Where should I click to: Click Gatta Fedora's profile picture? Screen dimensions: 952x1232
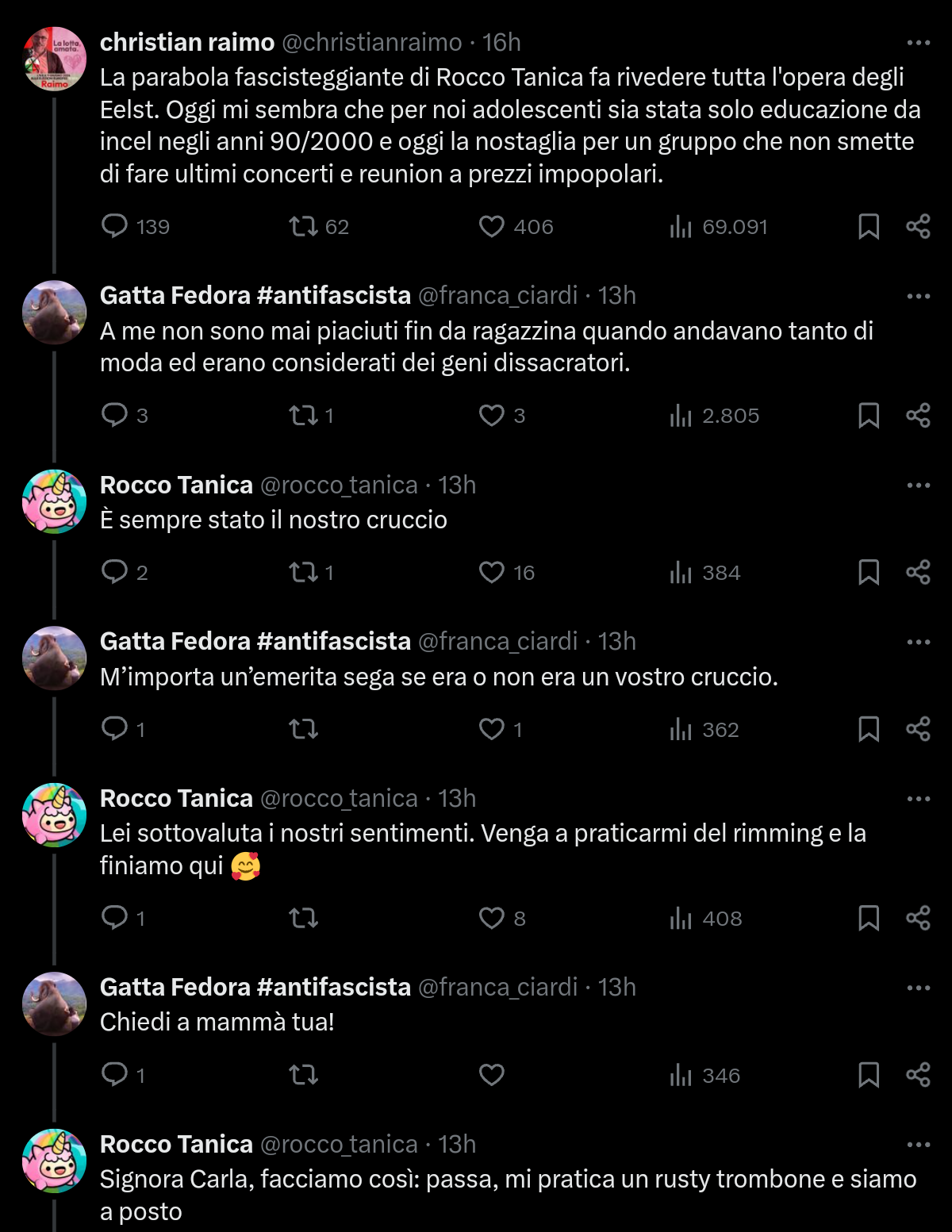coord(53,311)
